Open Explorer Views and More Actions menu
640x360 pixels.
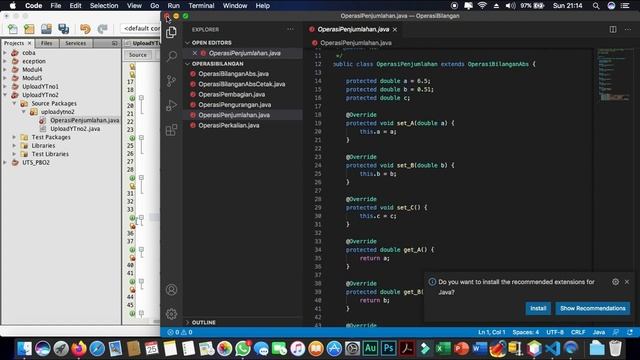click(290, 29)
